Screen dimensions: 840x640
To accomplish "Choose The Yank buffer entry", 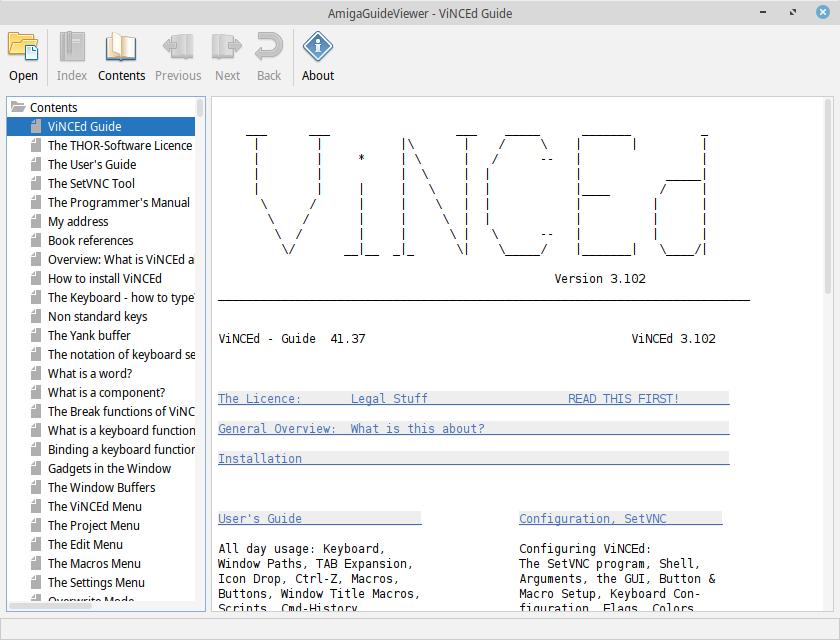I will point(89,336).
